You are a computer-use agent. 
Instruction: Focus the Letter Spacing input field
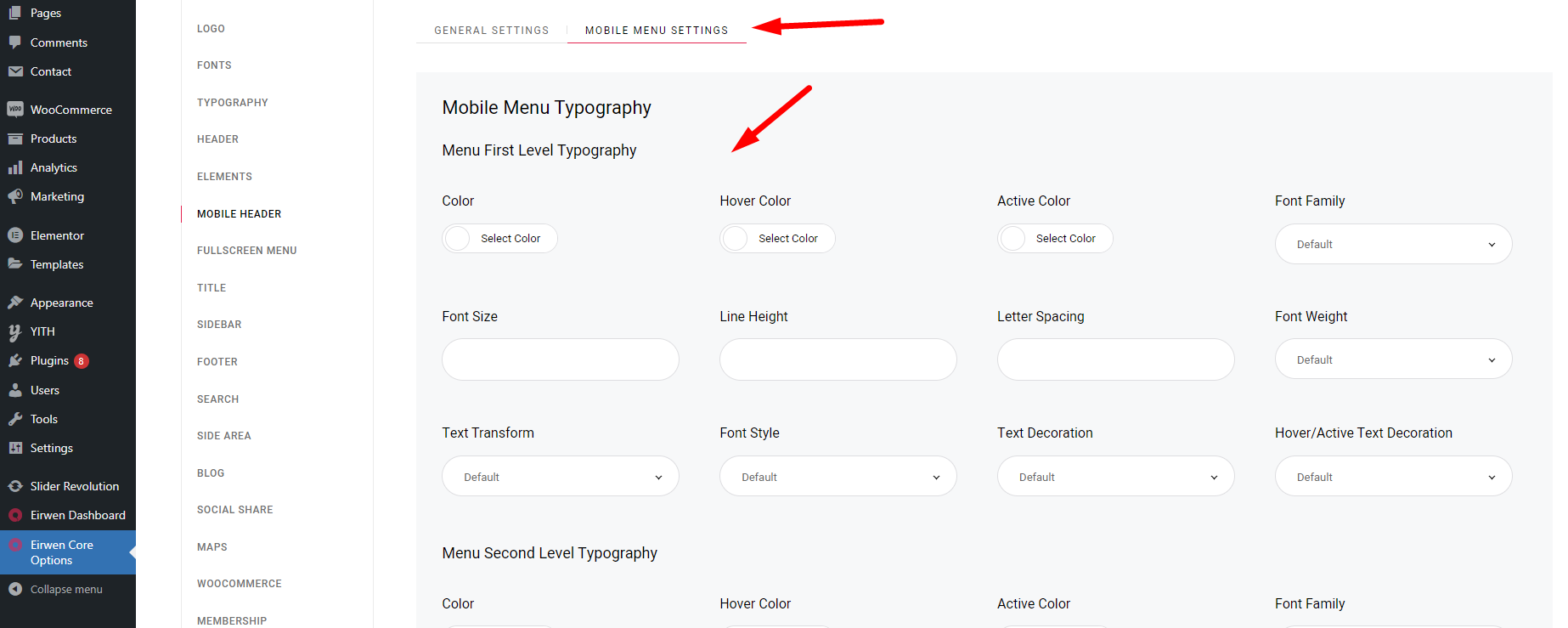point(1115,359)
